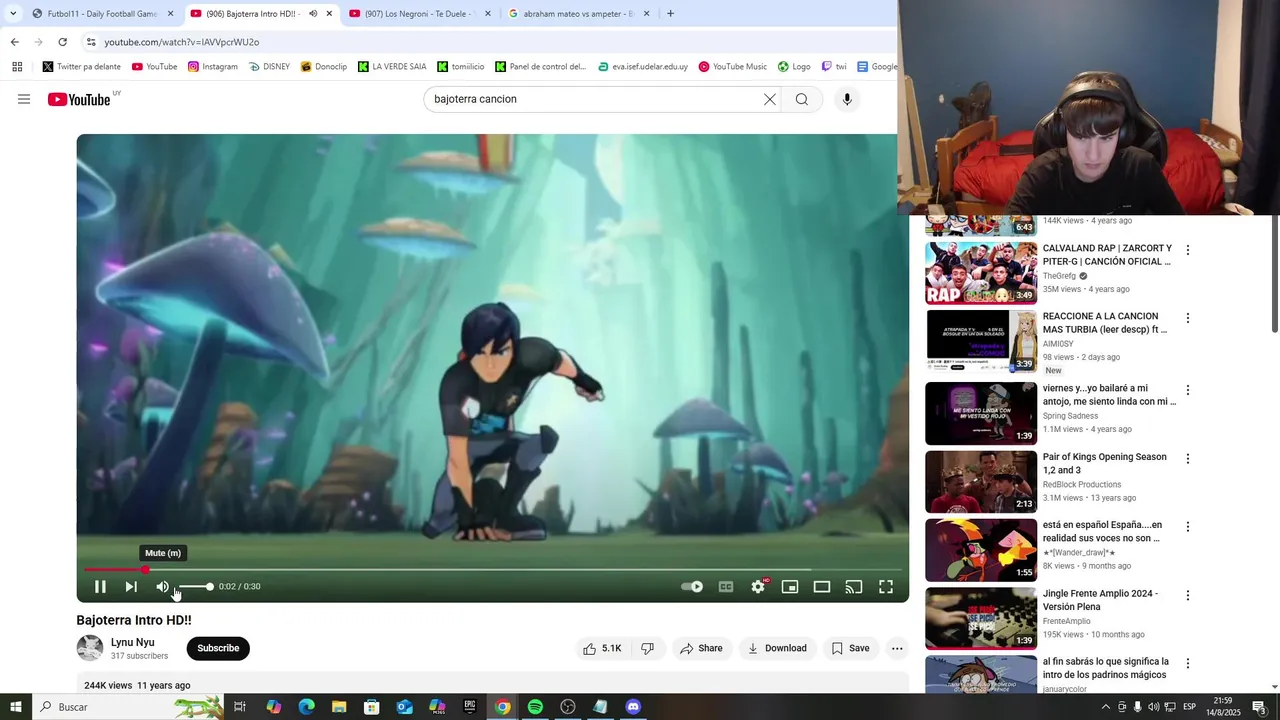Go back to the previous page
The width and height of the screenshot is (1280, 720).
[x=14, y=42]
